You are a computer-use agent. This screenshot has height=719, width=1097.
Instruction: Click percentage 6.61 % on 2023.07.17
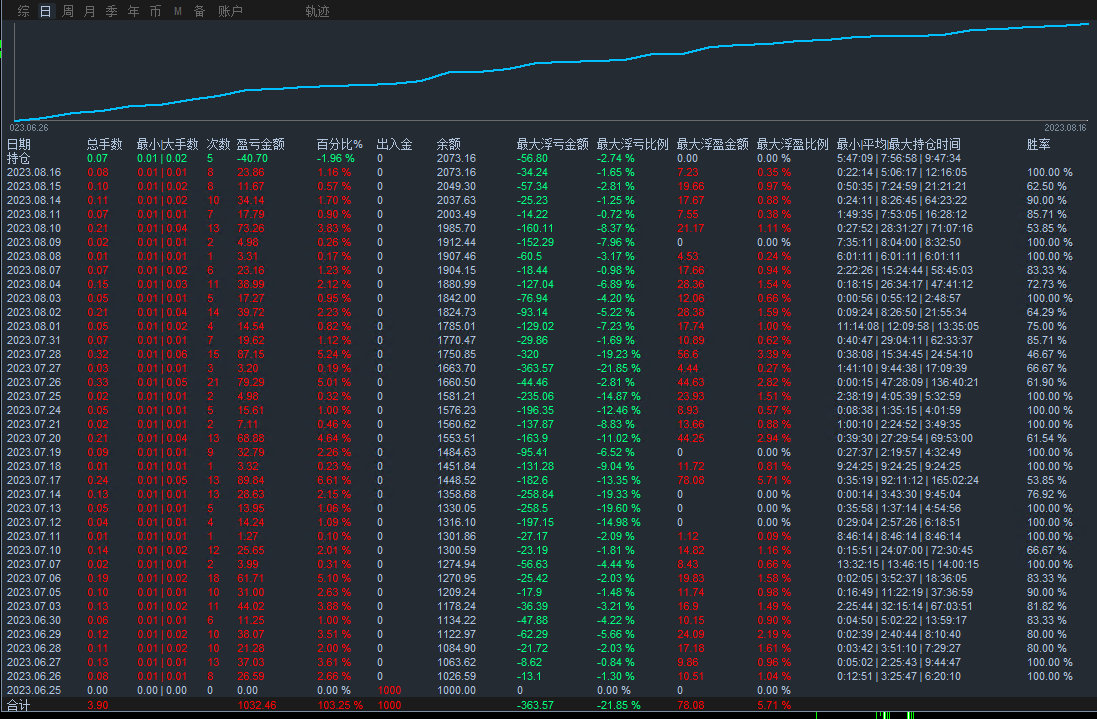[334, 480]
